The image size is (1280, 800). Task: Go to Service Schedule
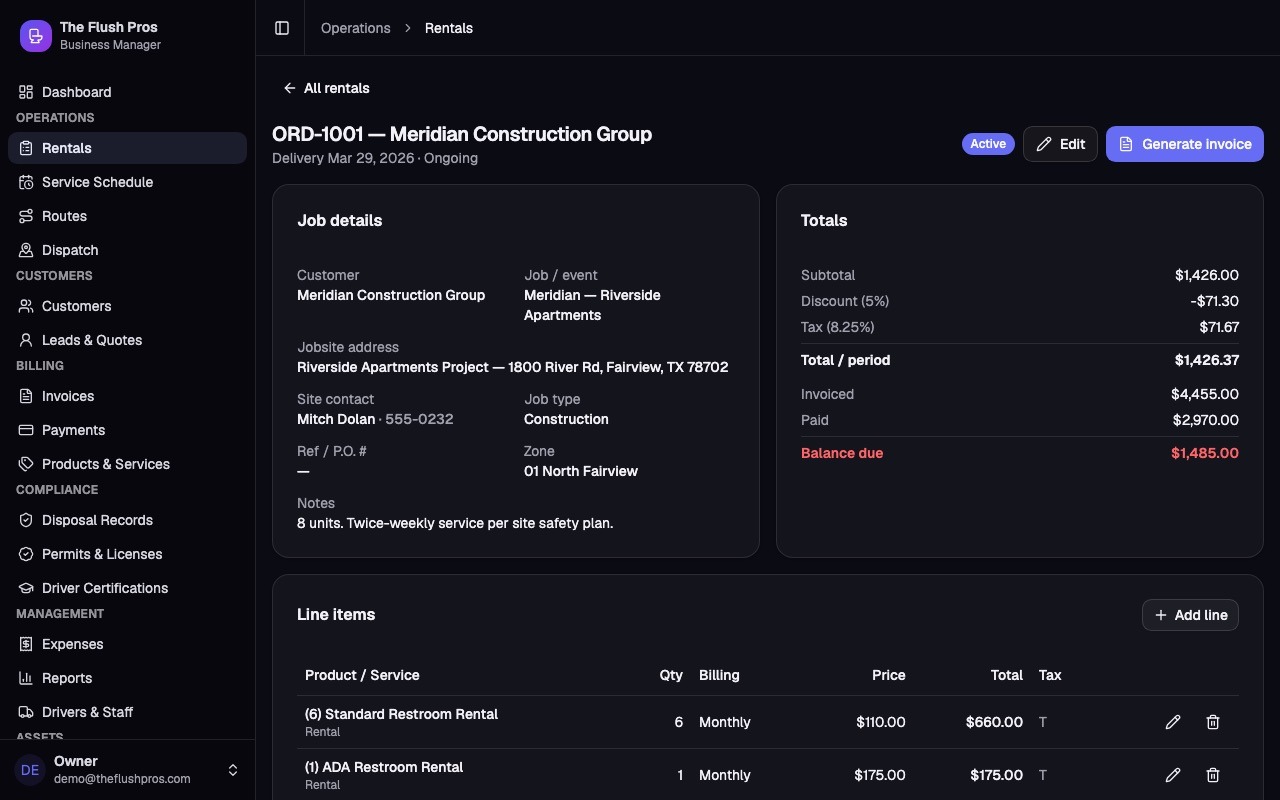(127, 182)
